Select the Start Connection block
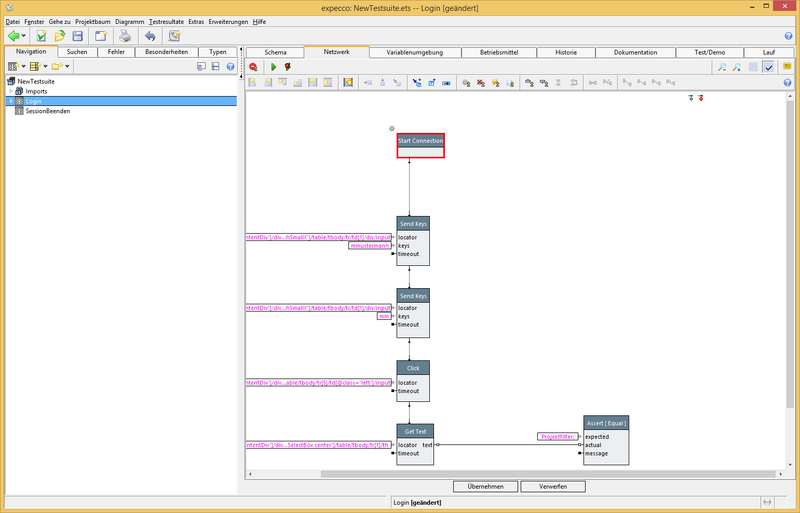This screenshot has height=513, width=800. (x=420, y=141)
